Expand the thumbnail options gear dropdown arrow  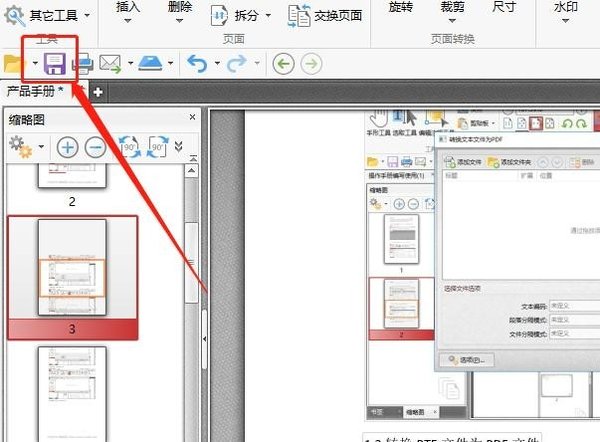point(41,147)
